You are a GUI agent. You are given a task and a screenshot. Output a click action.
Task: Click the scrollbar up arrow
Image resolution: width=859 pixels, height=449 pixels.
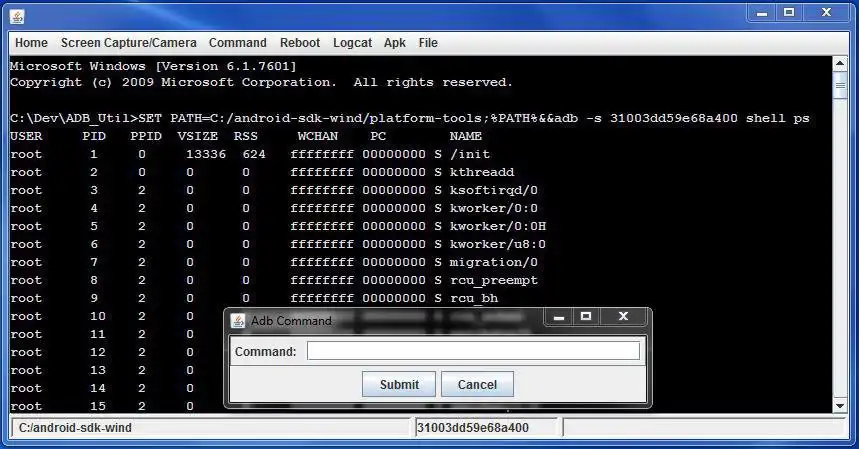click(x=840, y=64)
